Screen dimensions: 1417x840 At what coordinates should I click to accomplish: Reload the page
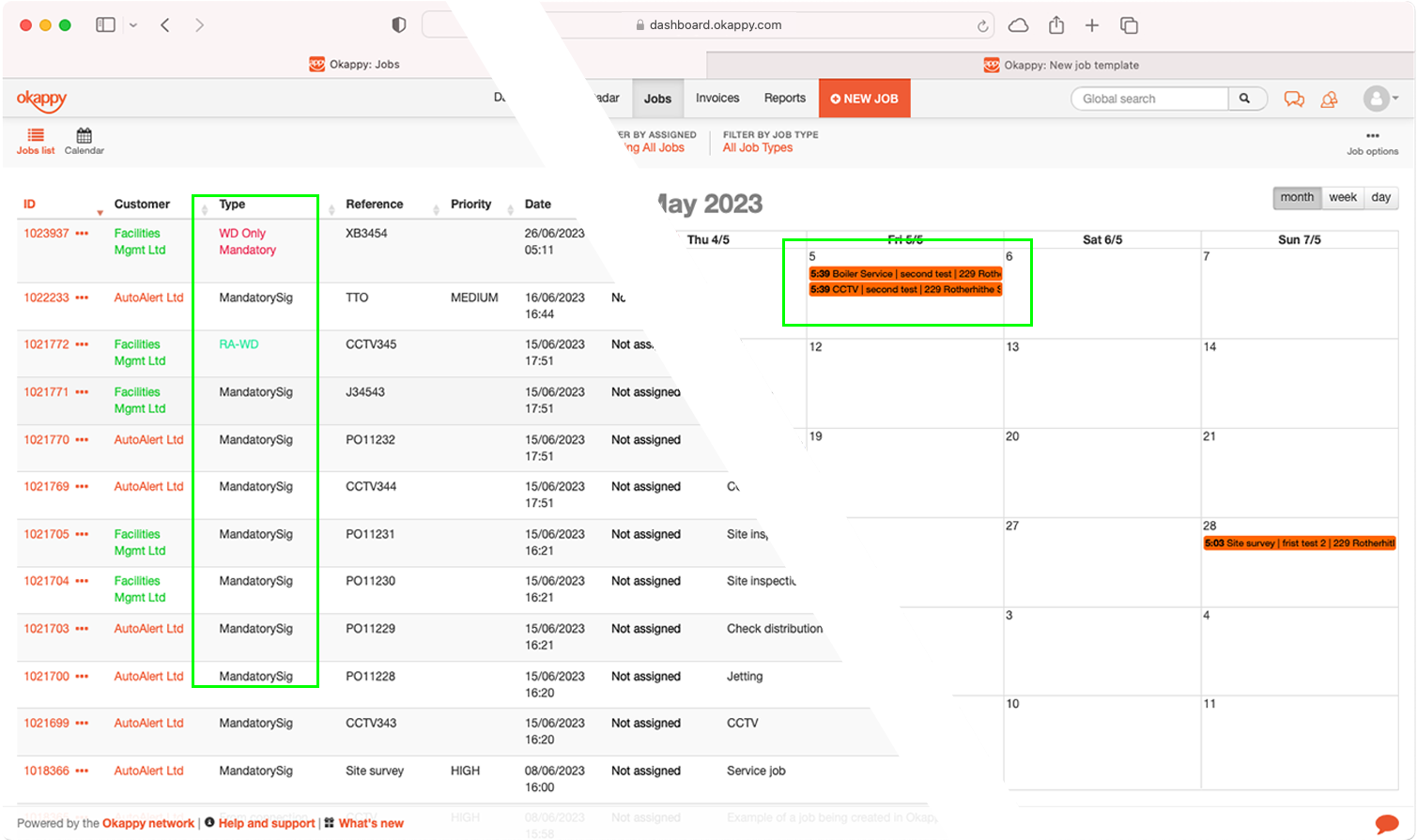[x=982, y=26]
